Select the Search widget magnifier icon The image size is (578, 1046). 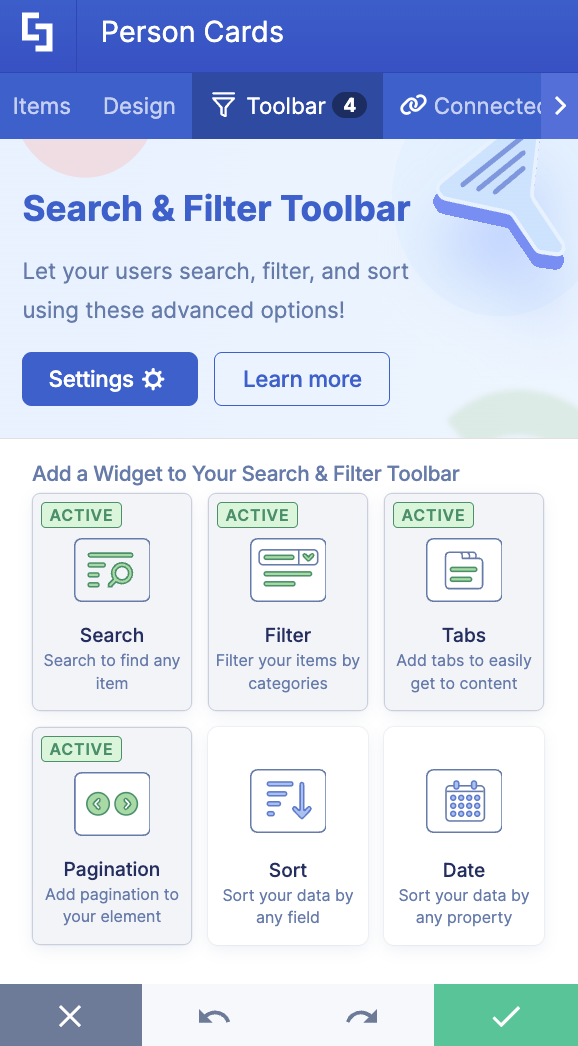[x=112, y=570]
